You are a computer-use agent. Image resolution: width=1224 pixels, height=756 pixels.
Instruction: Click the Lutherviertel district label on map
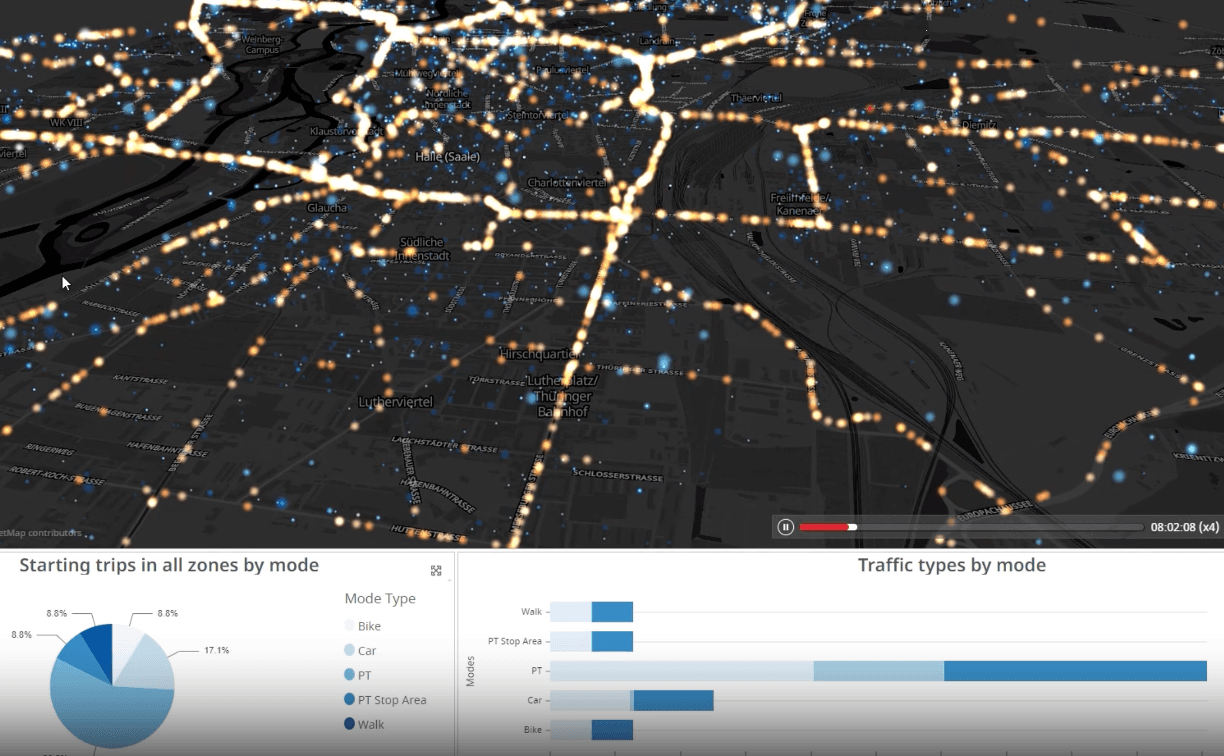tap(395, 402)
